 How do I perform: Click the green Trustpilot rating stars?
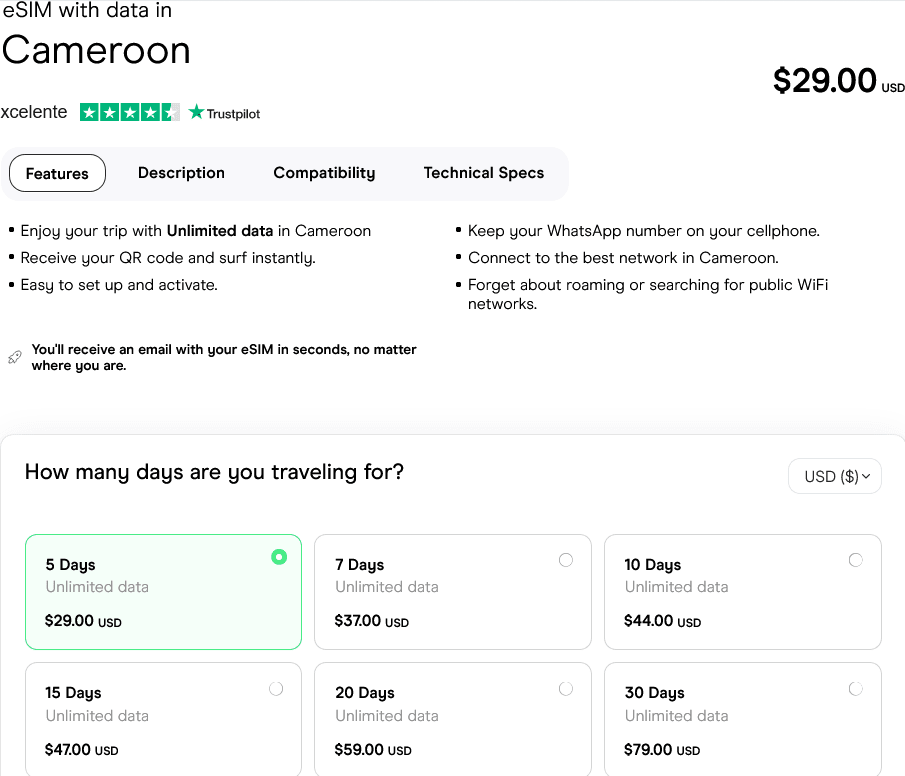[130, 112]
